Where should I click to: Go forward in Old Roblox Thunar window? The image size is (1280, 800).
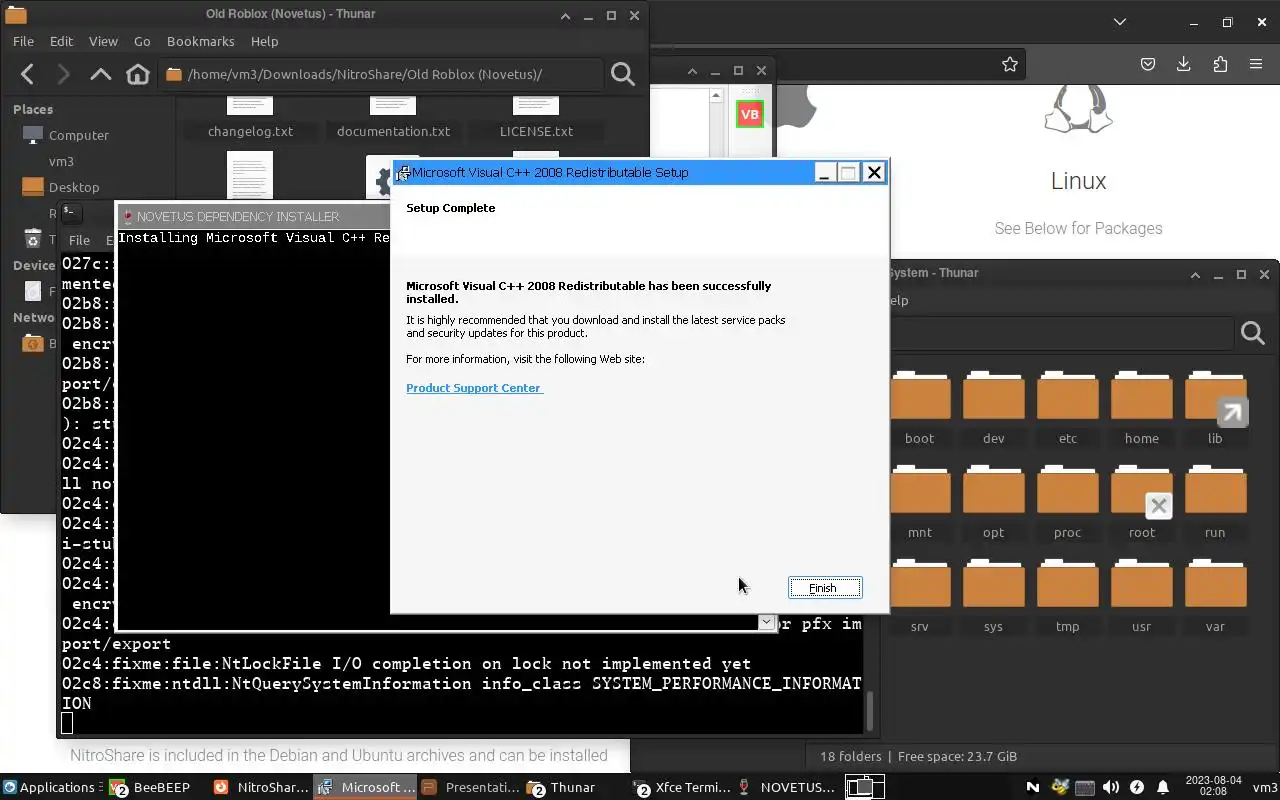(x=63, y=74)
